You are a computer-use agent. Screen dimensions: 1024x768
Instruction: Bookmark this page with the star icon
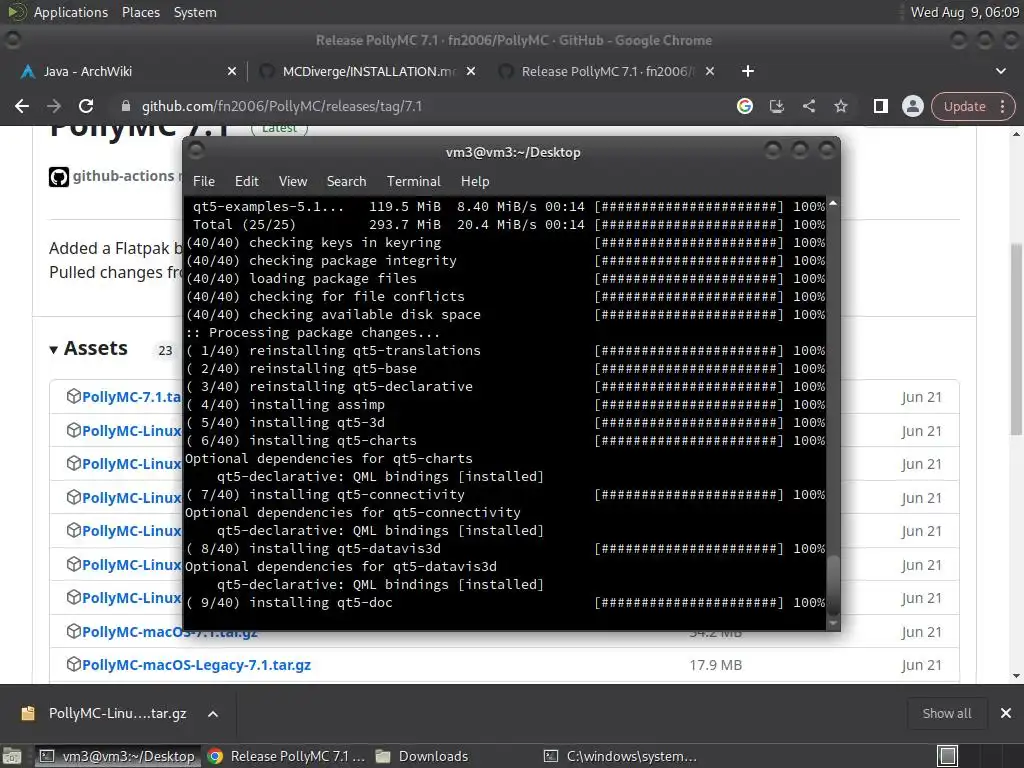pyautogui.click(x=840, y=106)
